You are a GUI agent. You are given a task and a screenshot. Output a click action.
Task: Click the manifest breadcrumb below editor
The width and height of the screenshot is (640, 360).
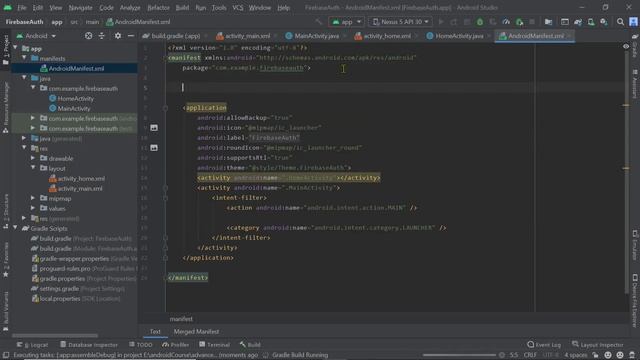click(x=181, y=319)
